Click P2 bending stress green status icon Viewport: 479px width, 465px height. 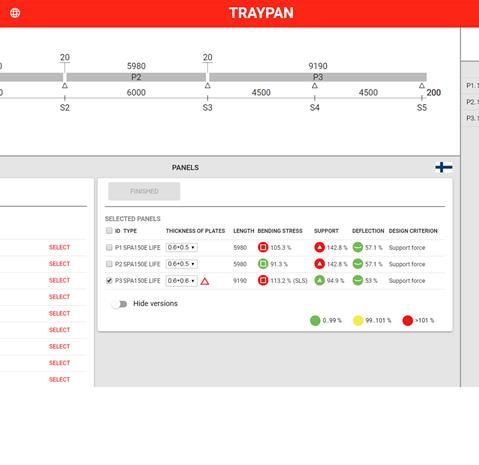263,264
